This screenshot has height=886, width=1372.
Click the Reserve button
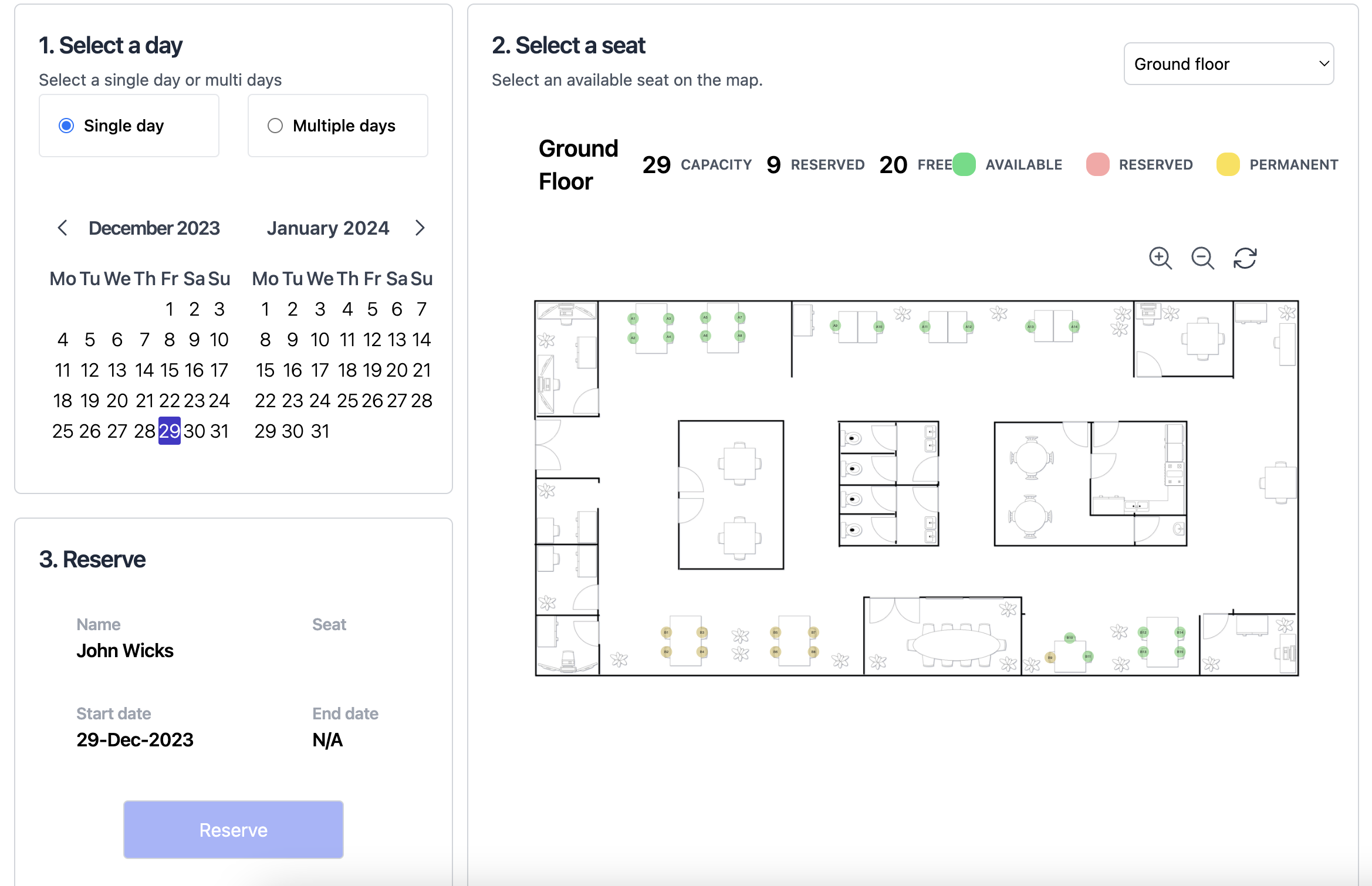[233, 829]
